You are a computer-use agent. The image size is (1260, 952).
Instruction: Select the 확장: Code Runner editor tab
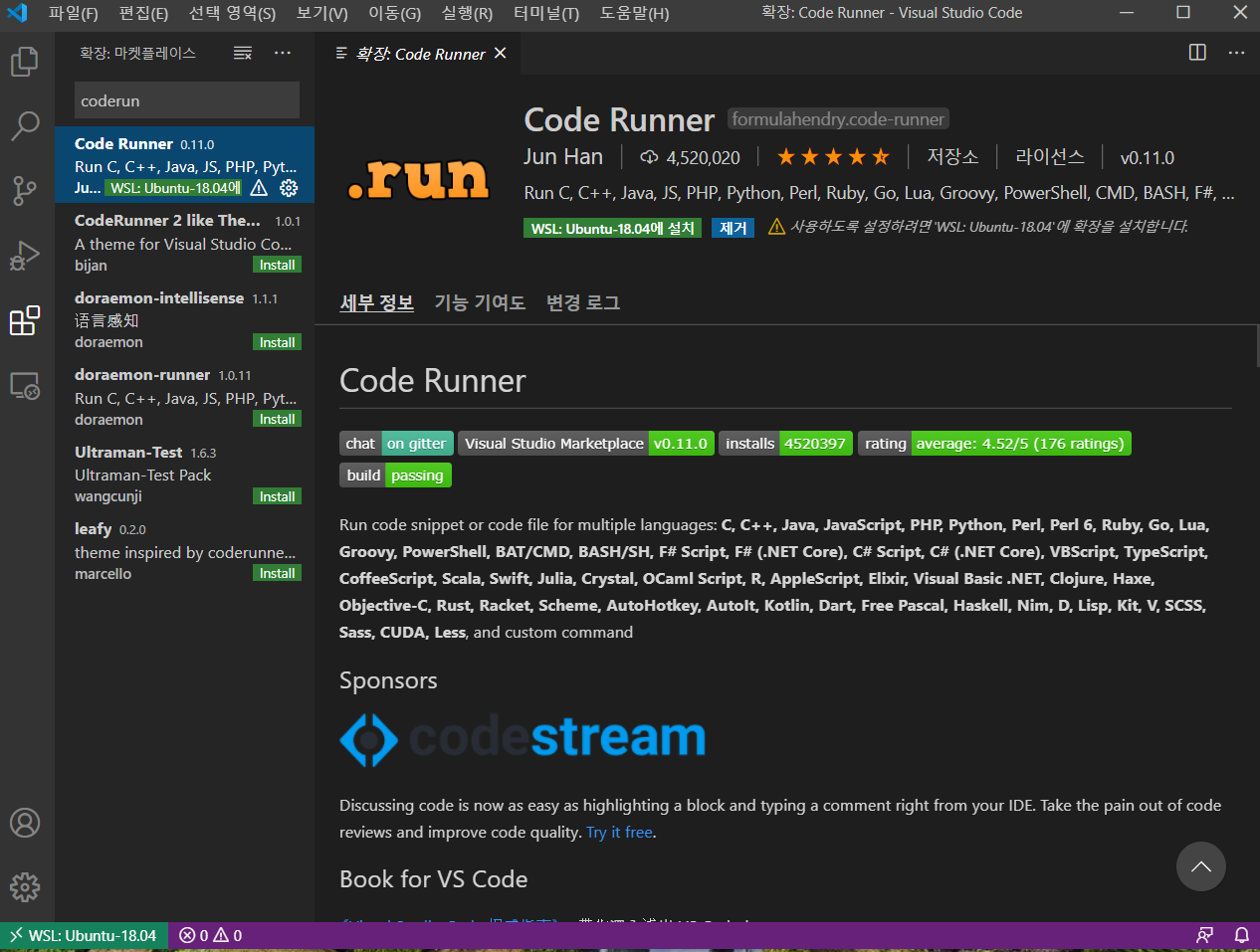pos(417,54)
